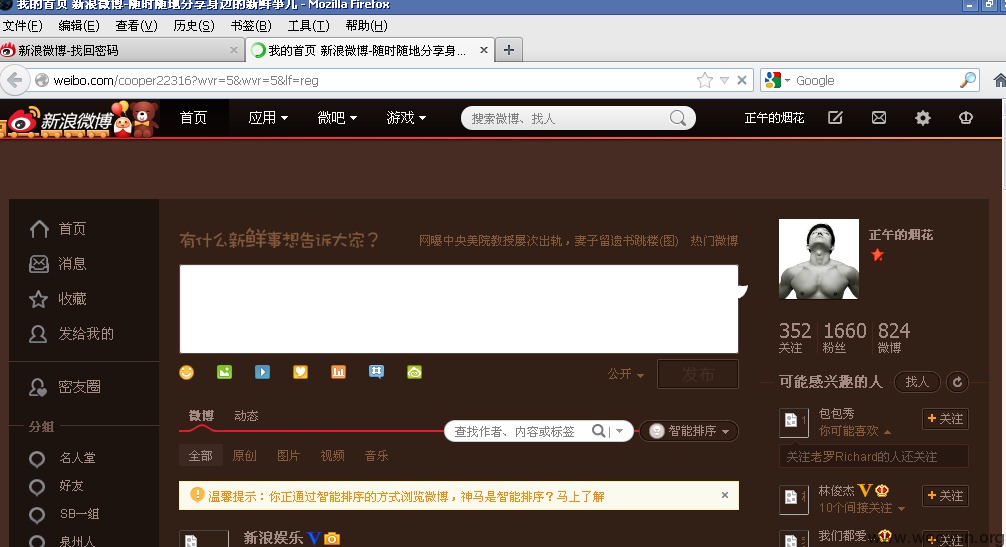Open the 热门微博 link
The width and height of the screenshot is (1006, 547).
[714, 240]
